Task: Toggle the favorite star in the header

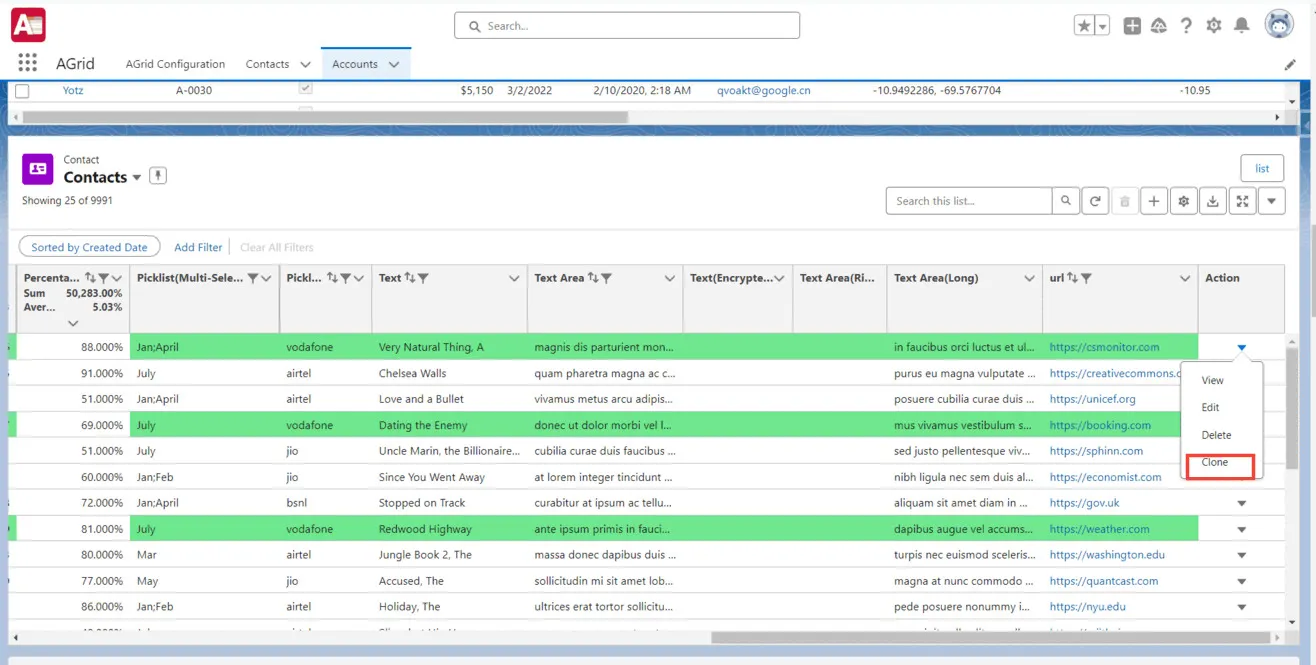Action: pyautogui.click(x=1086, y=24)
